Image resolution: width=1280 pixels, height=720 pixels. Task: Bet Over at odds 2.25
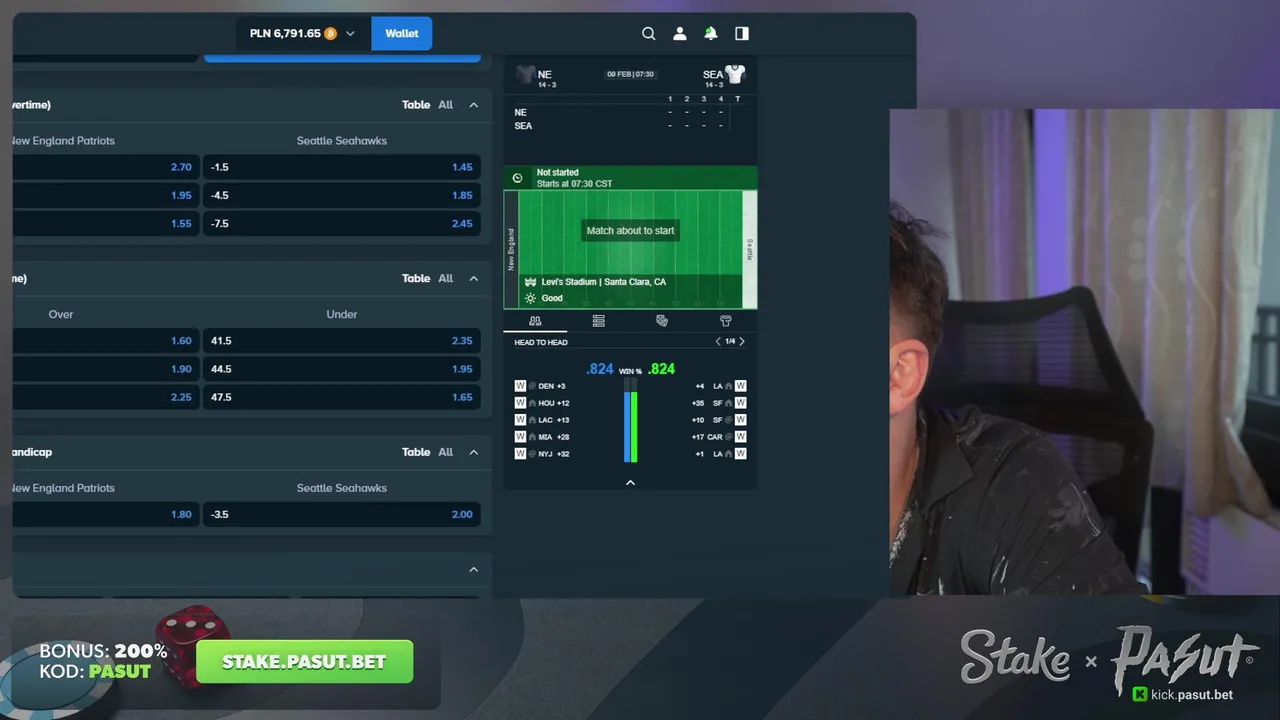[x=105, y=397]
